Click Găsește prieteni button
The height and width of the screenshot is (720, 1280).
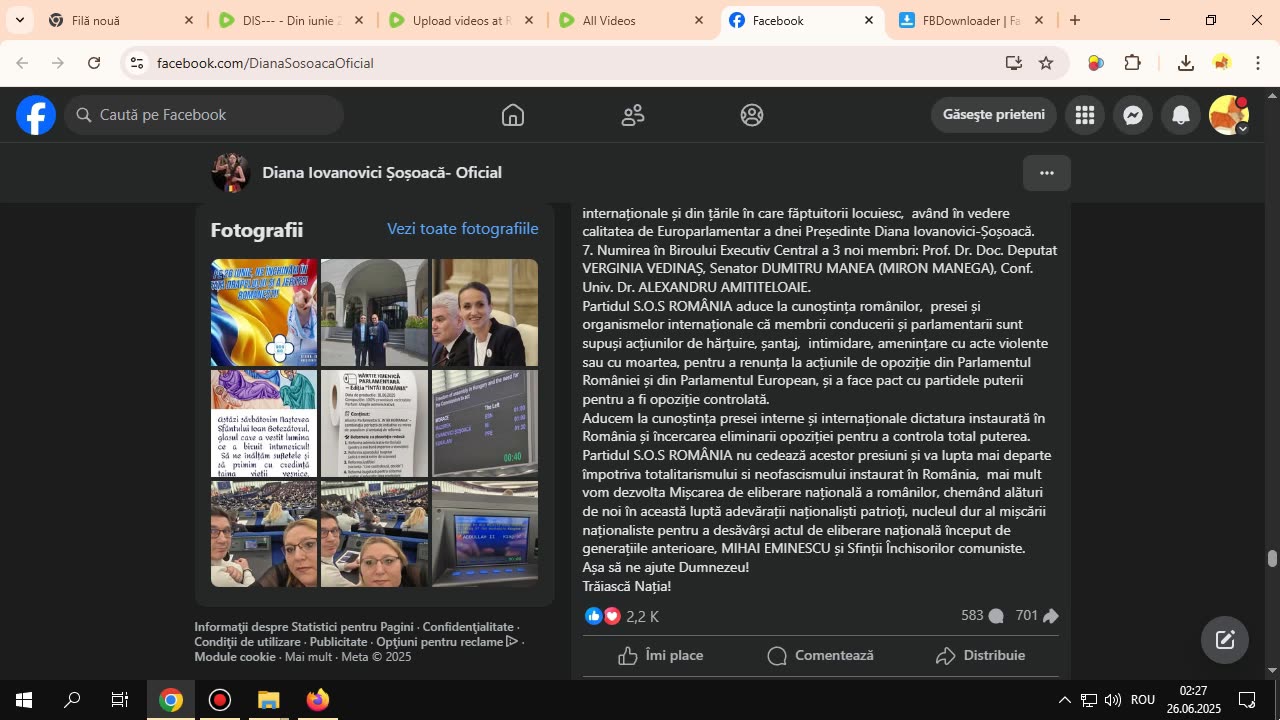(994, 115)
